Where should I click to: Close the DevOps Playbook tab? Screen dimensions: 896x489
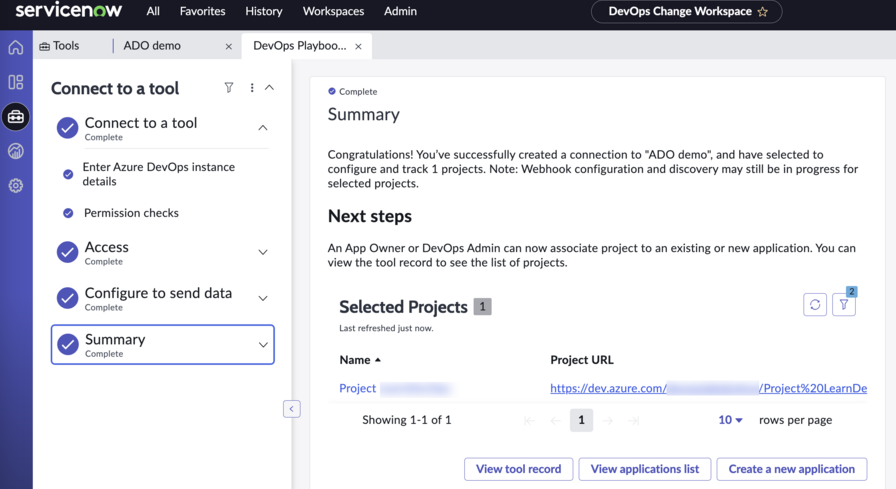(x=358, y=46)
